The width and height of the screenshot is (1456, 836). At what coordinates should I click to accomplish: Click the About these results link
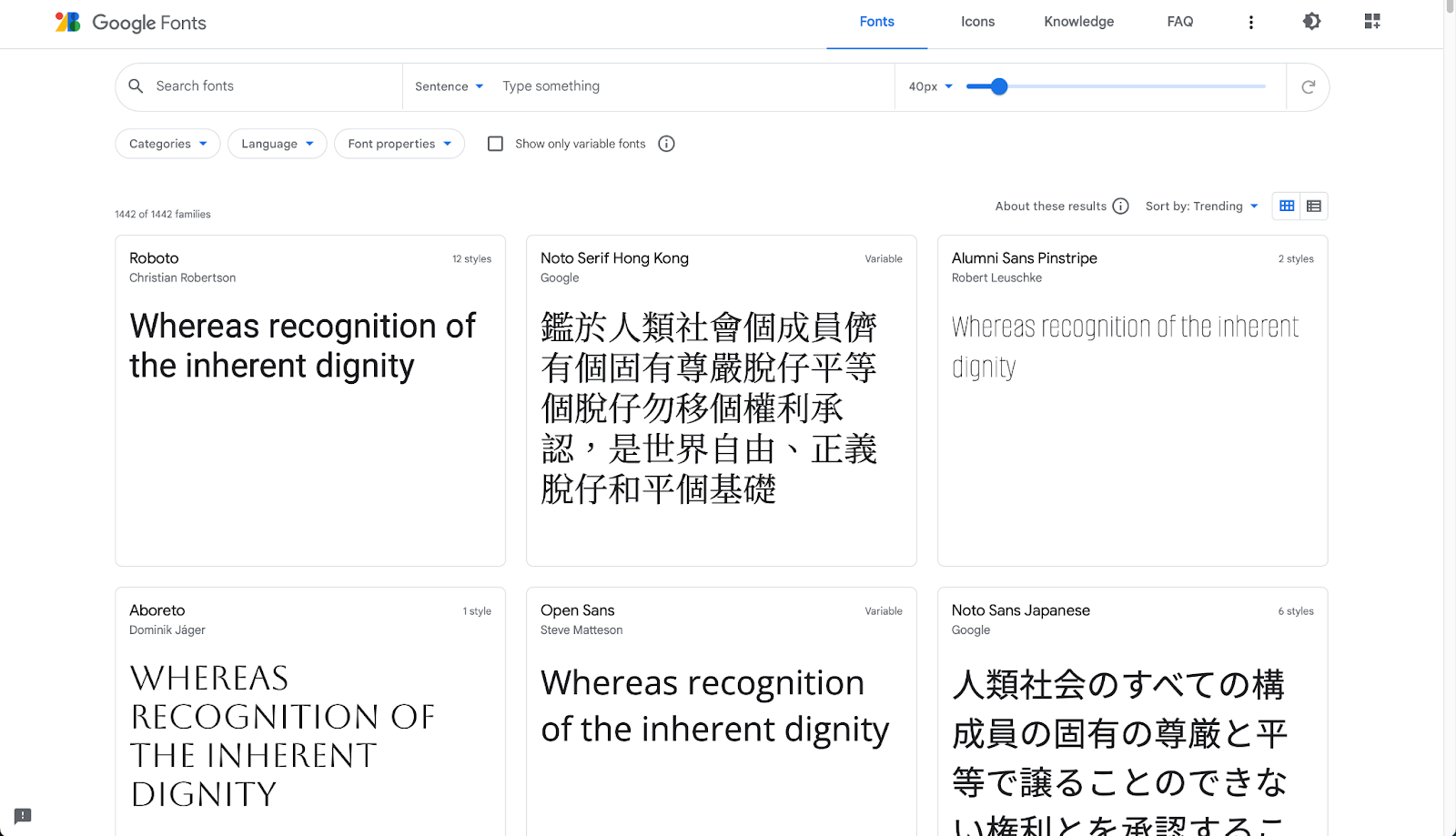click(x=1050, y=206)
